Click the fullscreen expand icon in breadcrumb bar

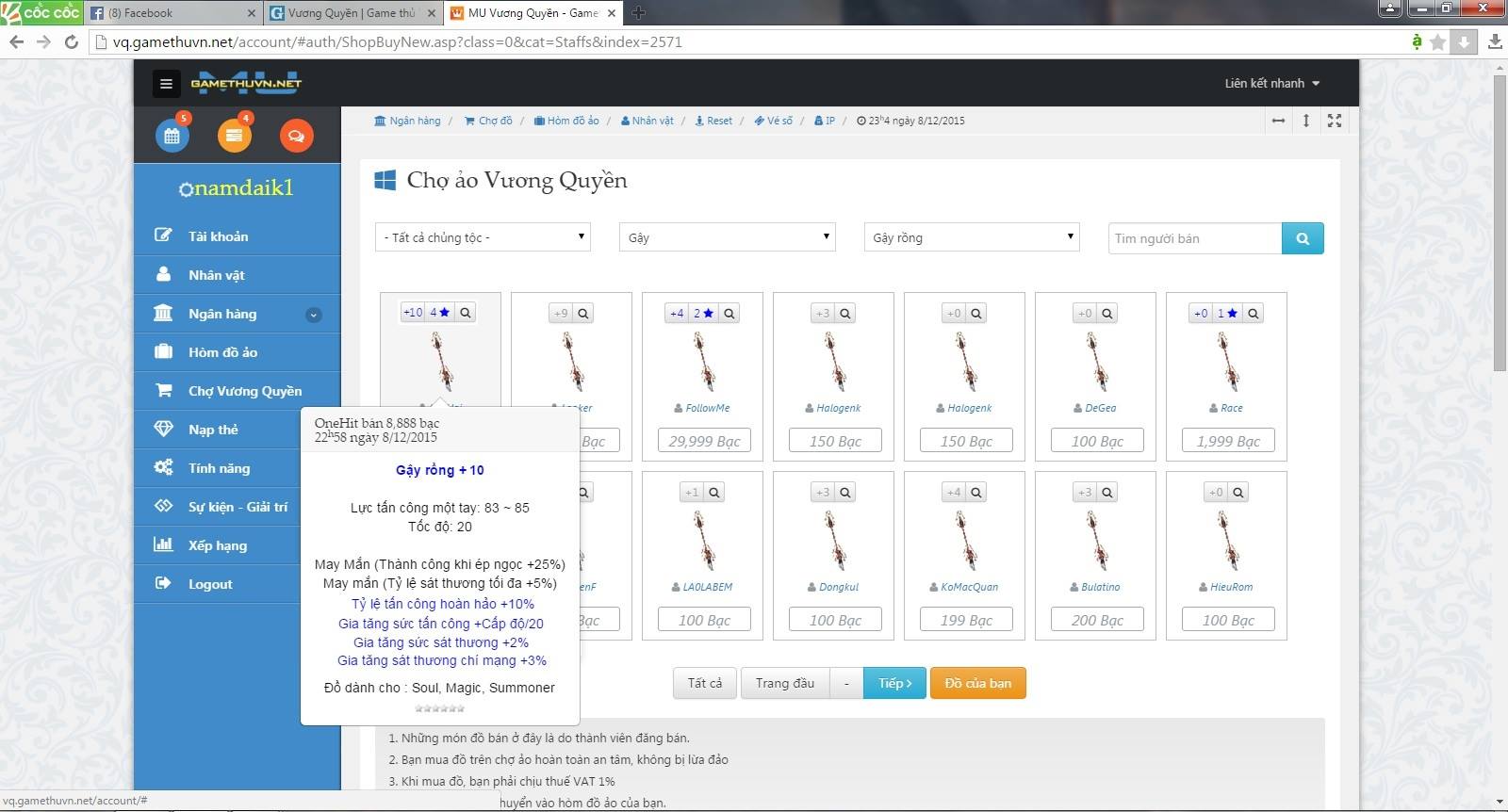(x=1335, y=121)
